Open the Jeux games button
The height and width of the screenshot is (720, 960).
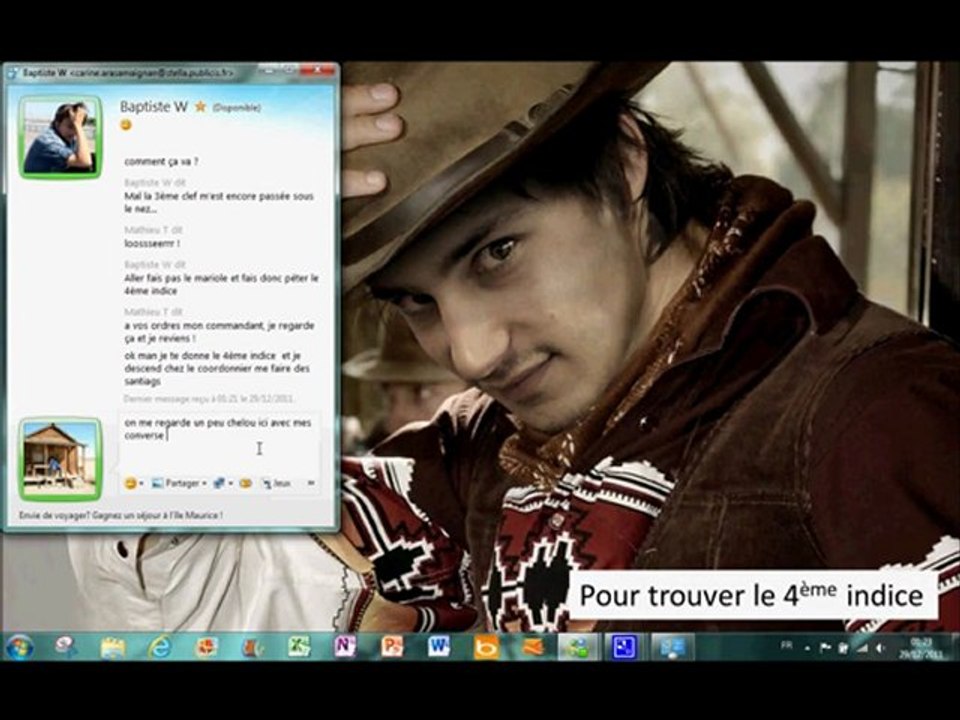click(277, 483)
